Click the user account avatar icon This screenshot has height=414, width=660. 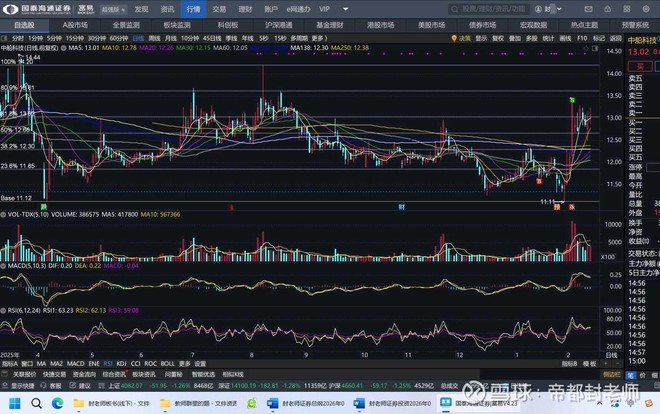[x=538, y=9]
